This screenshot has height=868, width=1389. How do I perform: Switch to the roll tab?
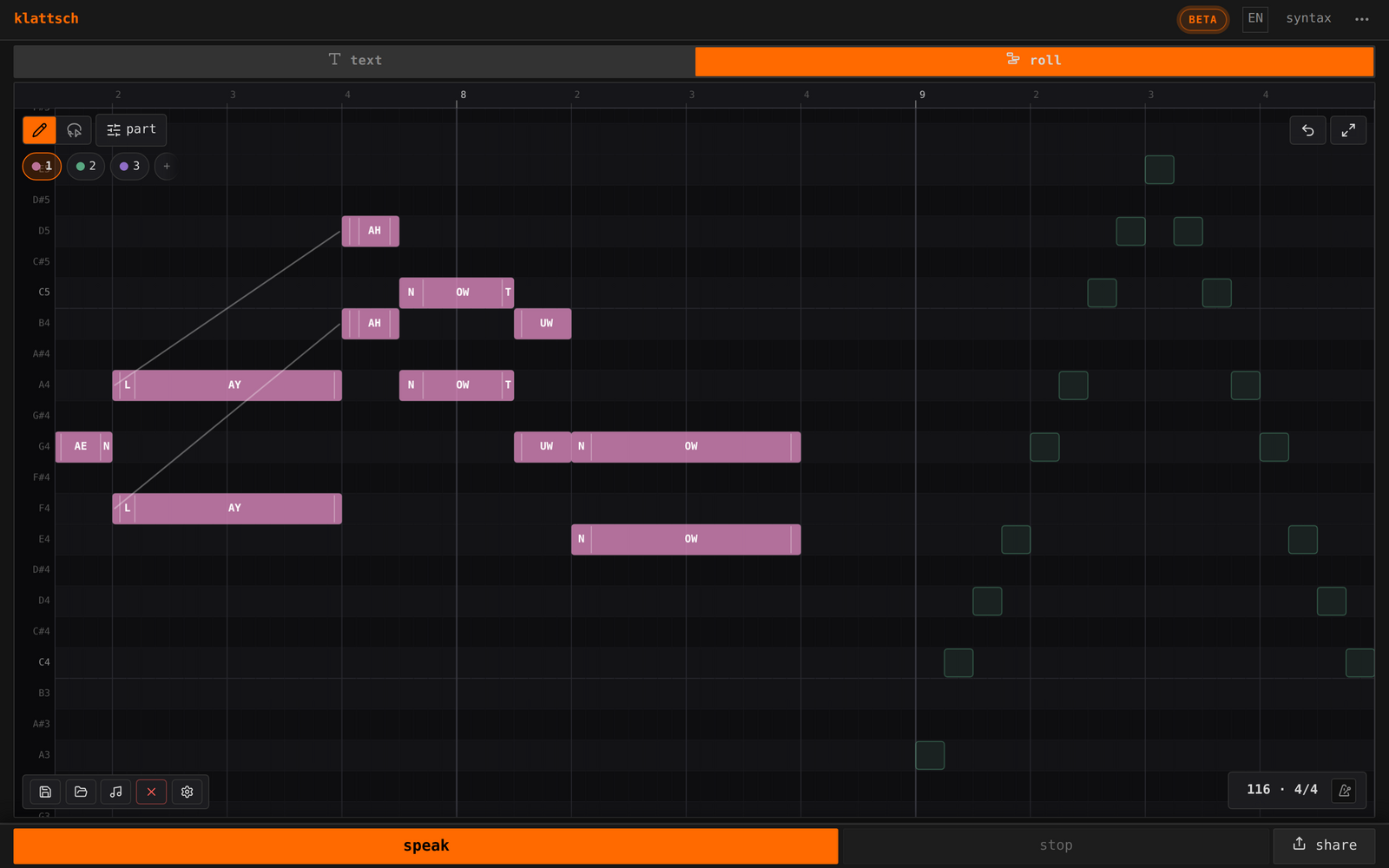(1034, 61)
